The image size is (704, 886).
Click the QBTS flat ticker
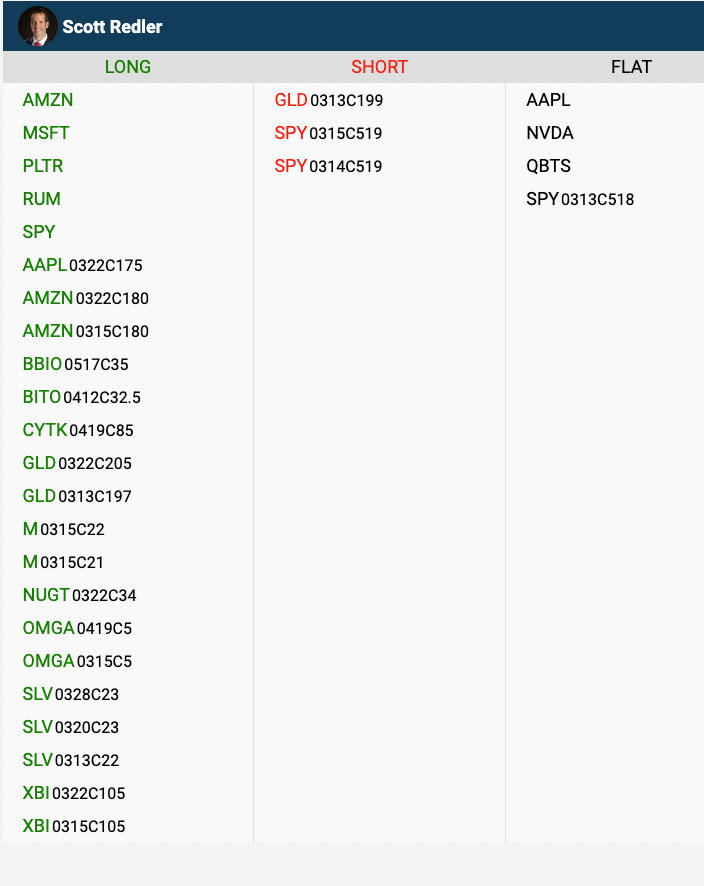point(549,166)
